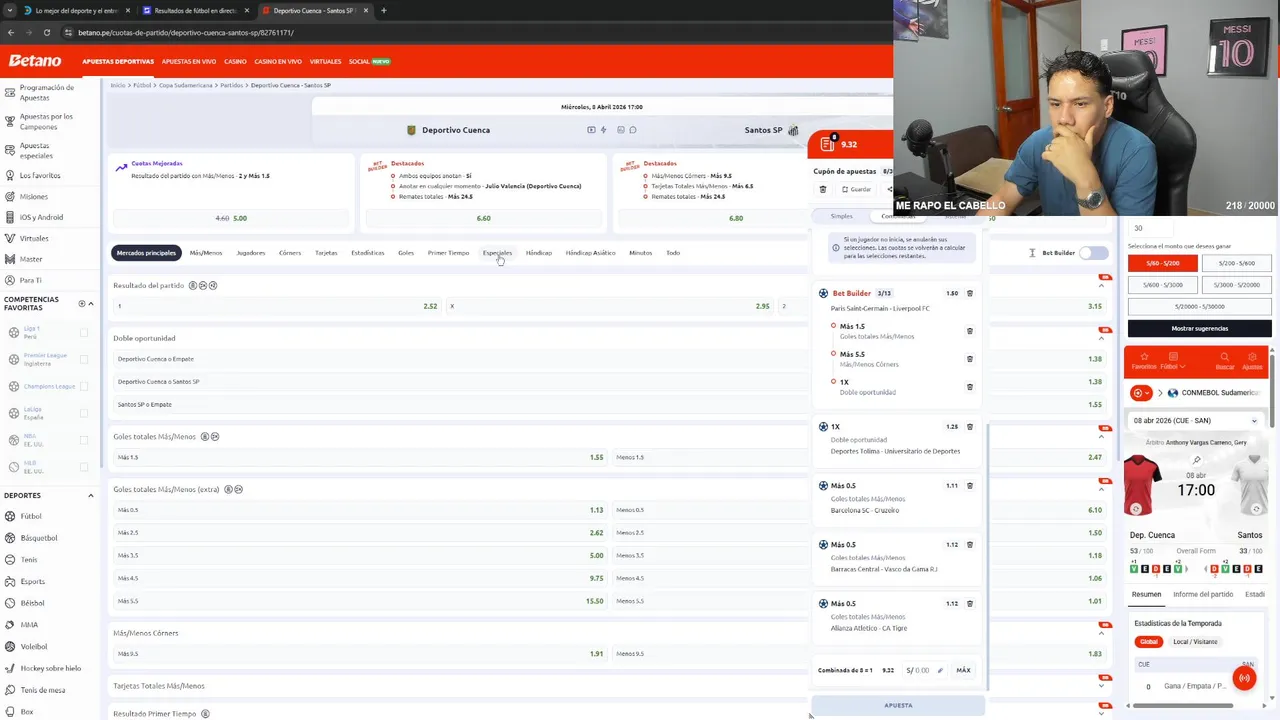Remove the Más 1.5 leg with its trash icon

[x=969, y=331]
